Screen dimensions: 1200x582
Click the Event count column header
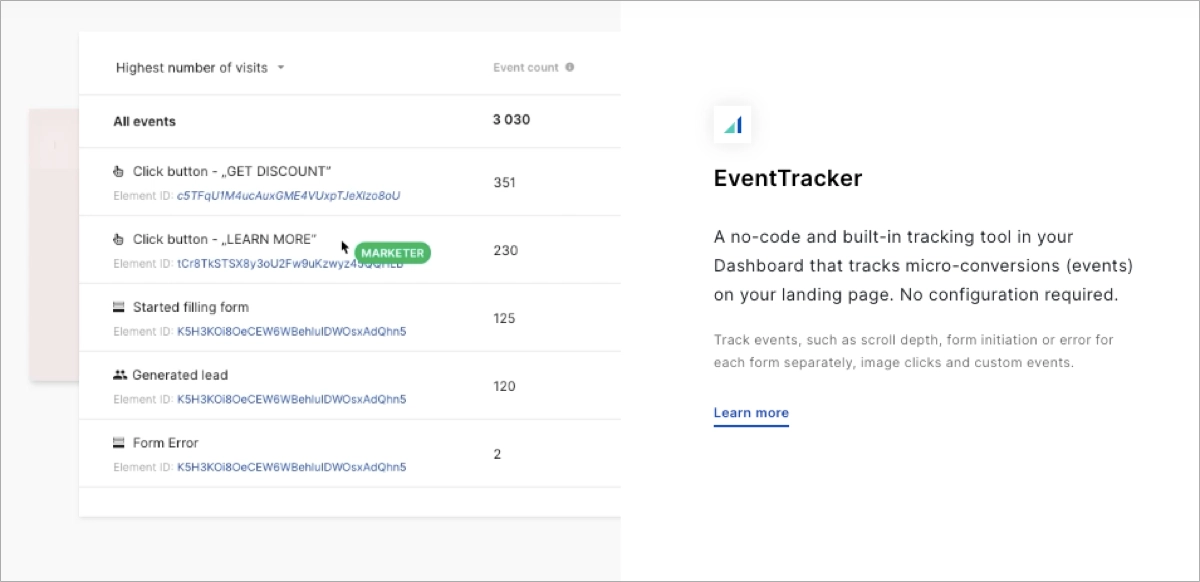[x=526, y=68]
